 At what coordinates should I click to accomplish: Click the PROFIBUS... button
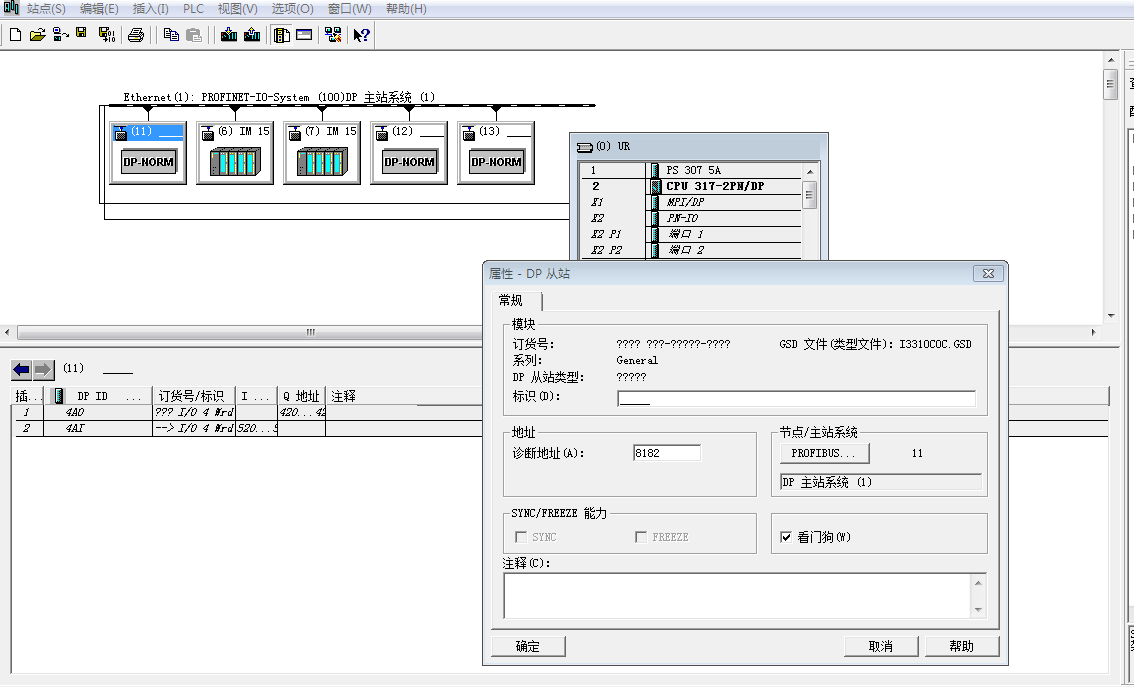click(x=824, y=453)
